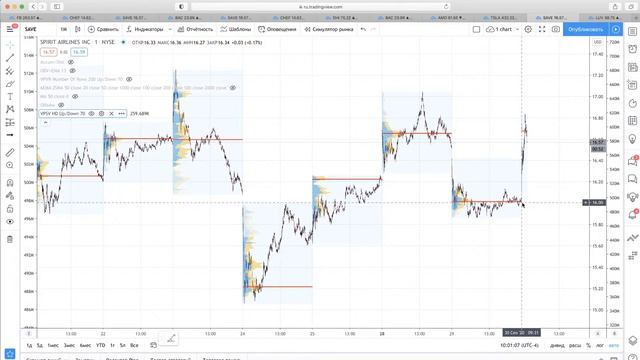
Task: Open the object tree layers icon
Action: tap(632, 340)
